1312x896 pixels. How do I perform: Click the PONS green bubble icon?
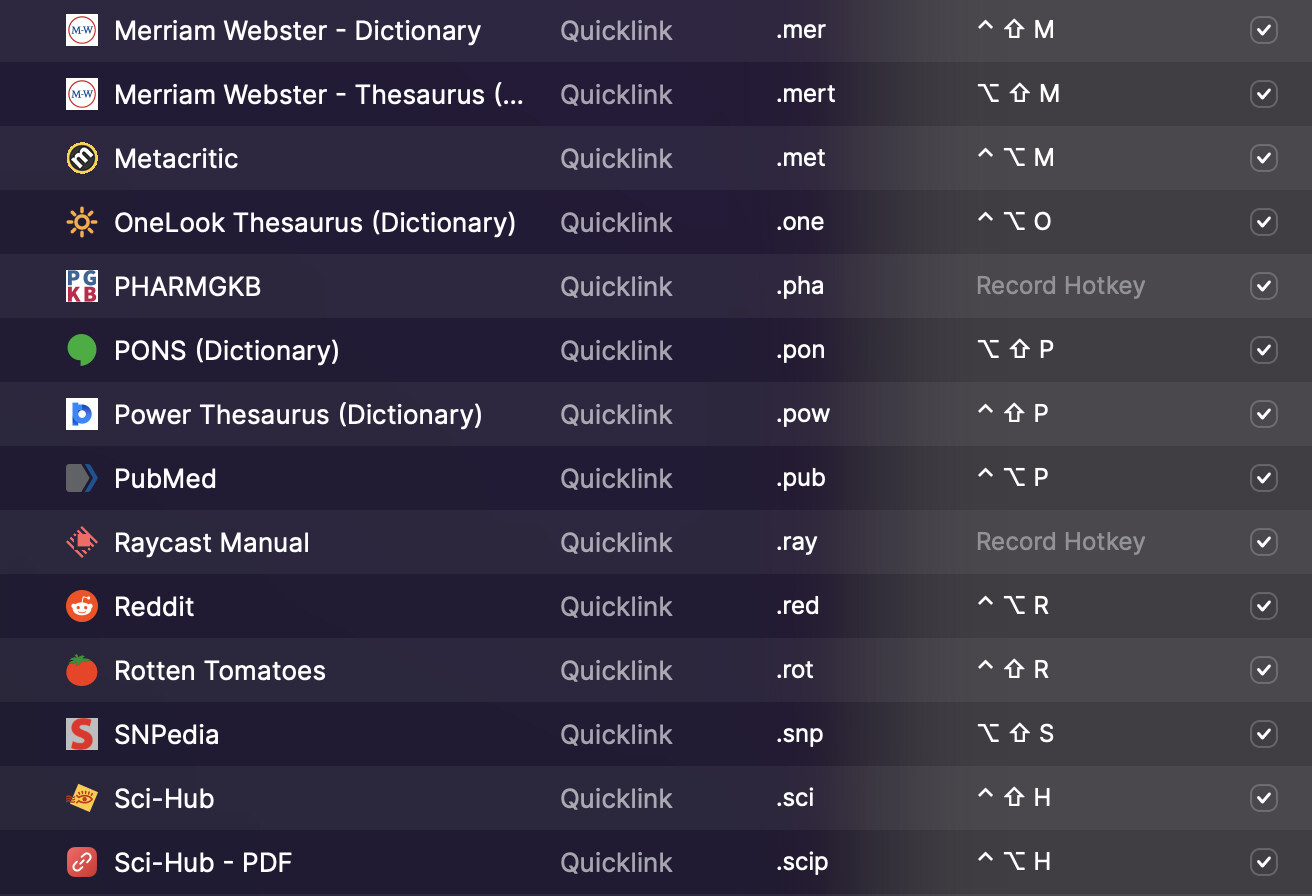[x=81, y=350]
